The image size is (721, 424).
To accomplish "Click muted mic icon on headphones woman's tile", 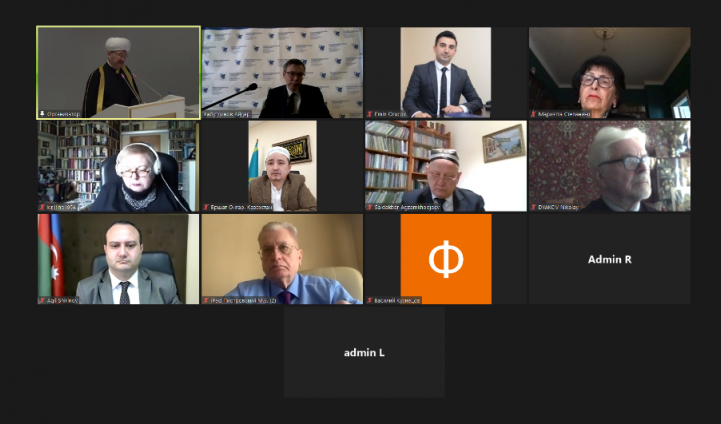I will pos(42,207).
